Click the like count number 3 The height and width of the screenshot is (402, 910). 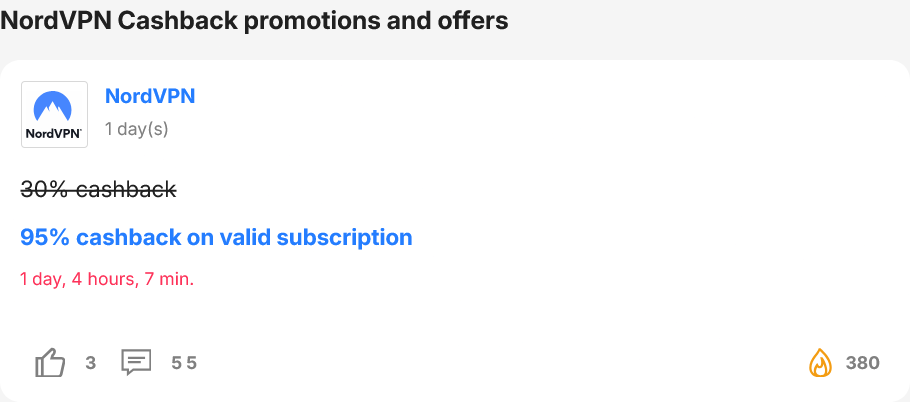(x=91, y=363)
